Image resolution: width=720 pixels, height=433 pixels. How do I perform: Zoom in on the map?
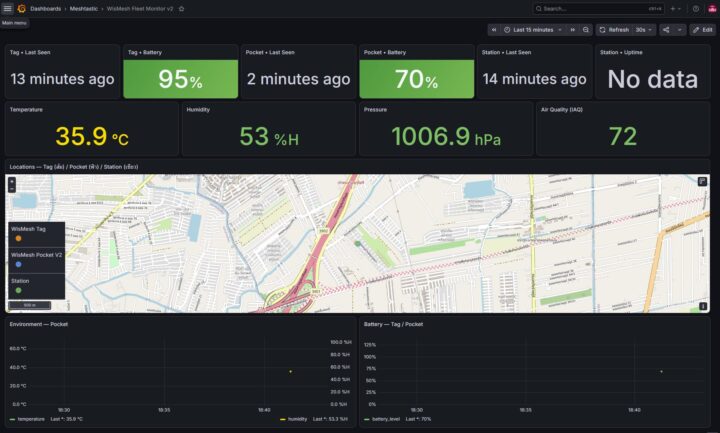point(12,181)
